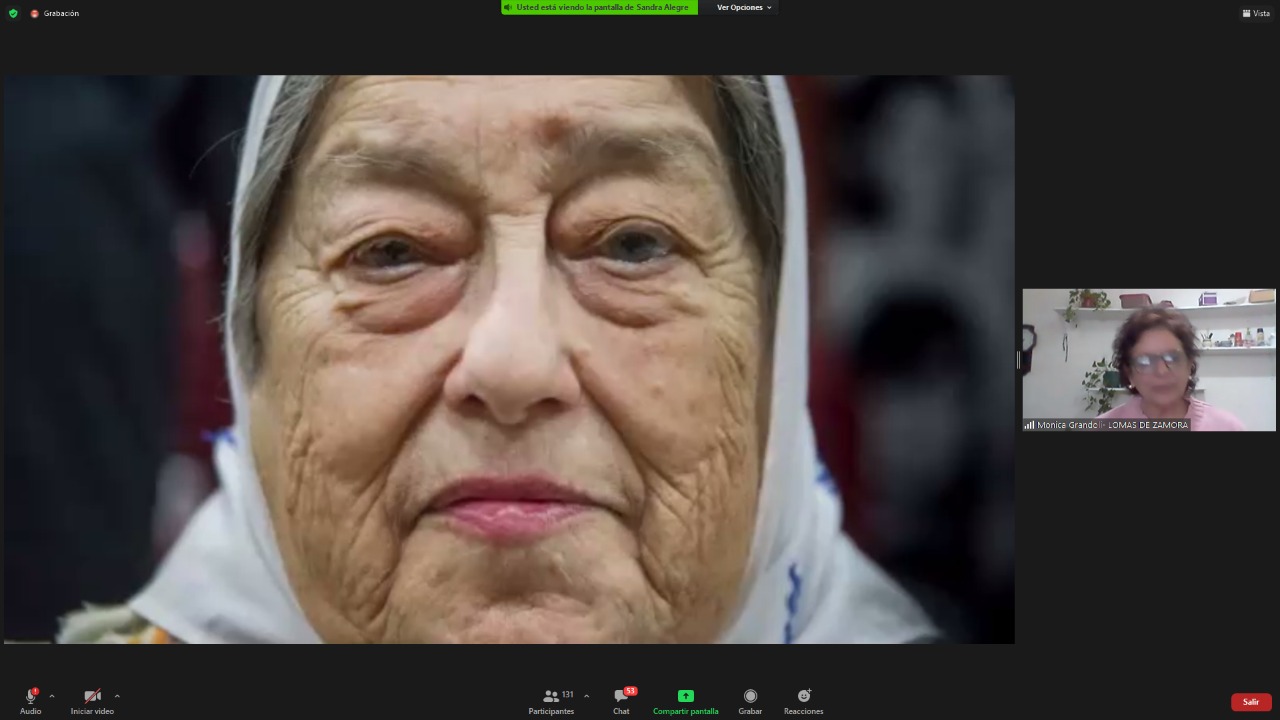Click the signal strength icon on participant tile

tap(1029, 425)
